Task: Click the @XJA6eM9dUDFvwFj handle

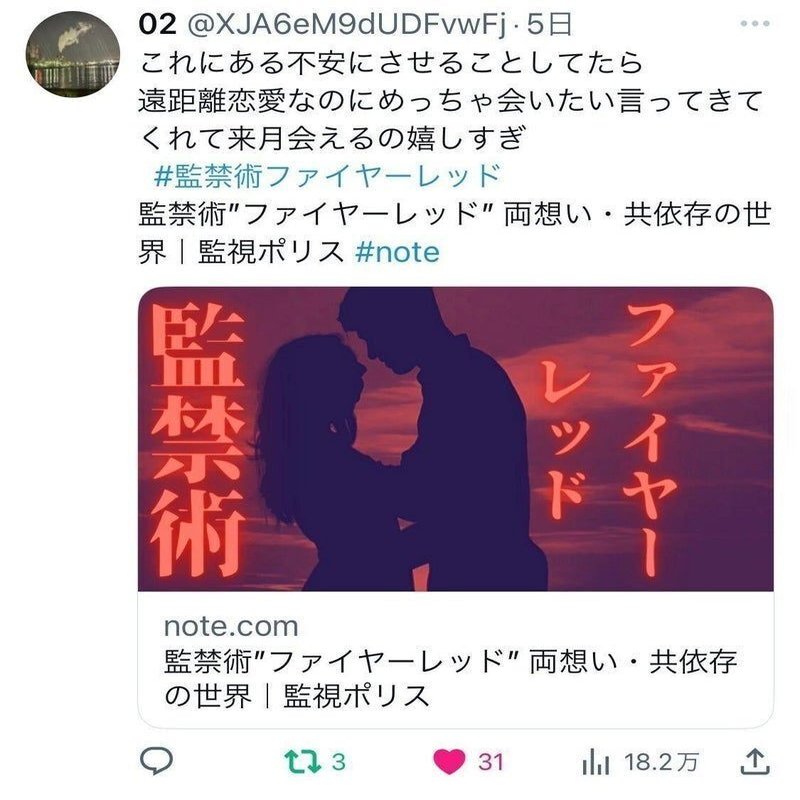Action: pyautogui.click(x=347, y=24)
